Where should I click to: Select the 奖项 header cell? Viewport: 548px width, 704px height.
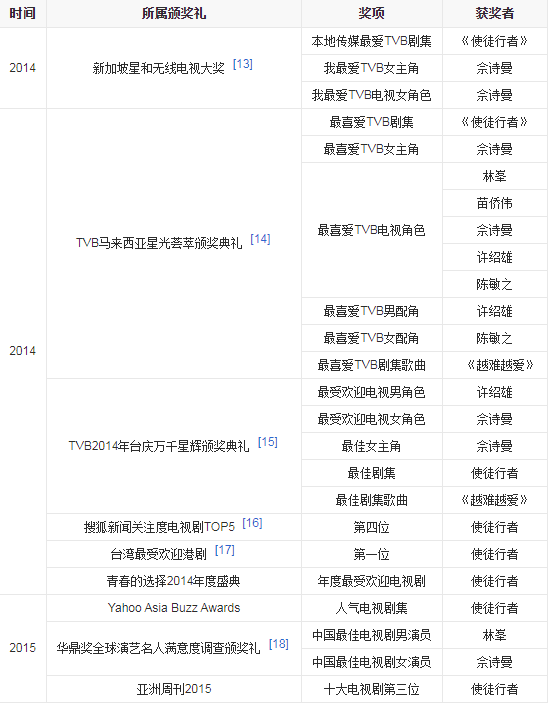tap(372, 13)
